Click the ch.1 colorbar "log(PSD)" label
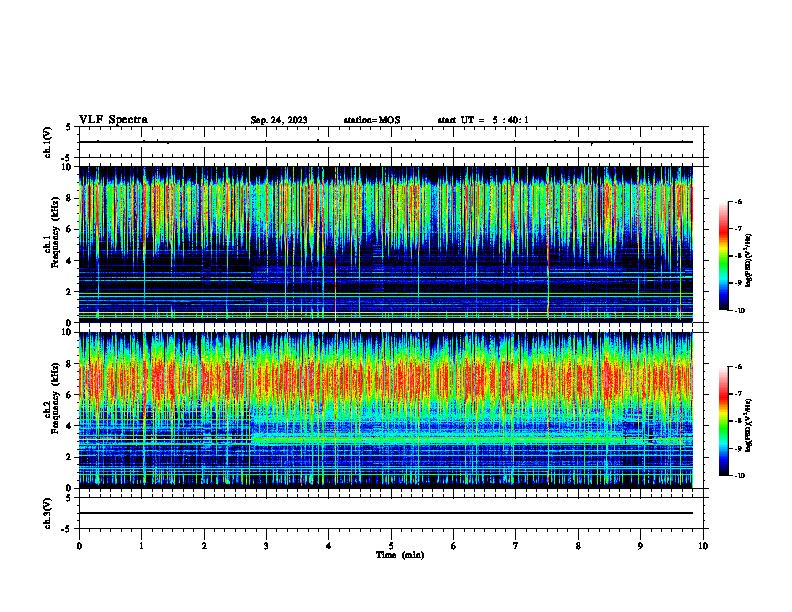 (749, 261)
